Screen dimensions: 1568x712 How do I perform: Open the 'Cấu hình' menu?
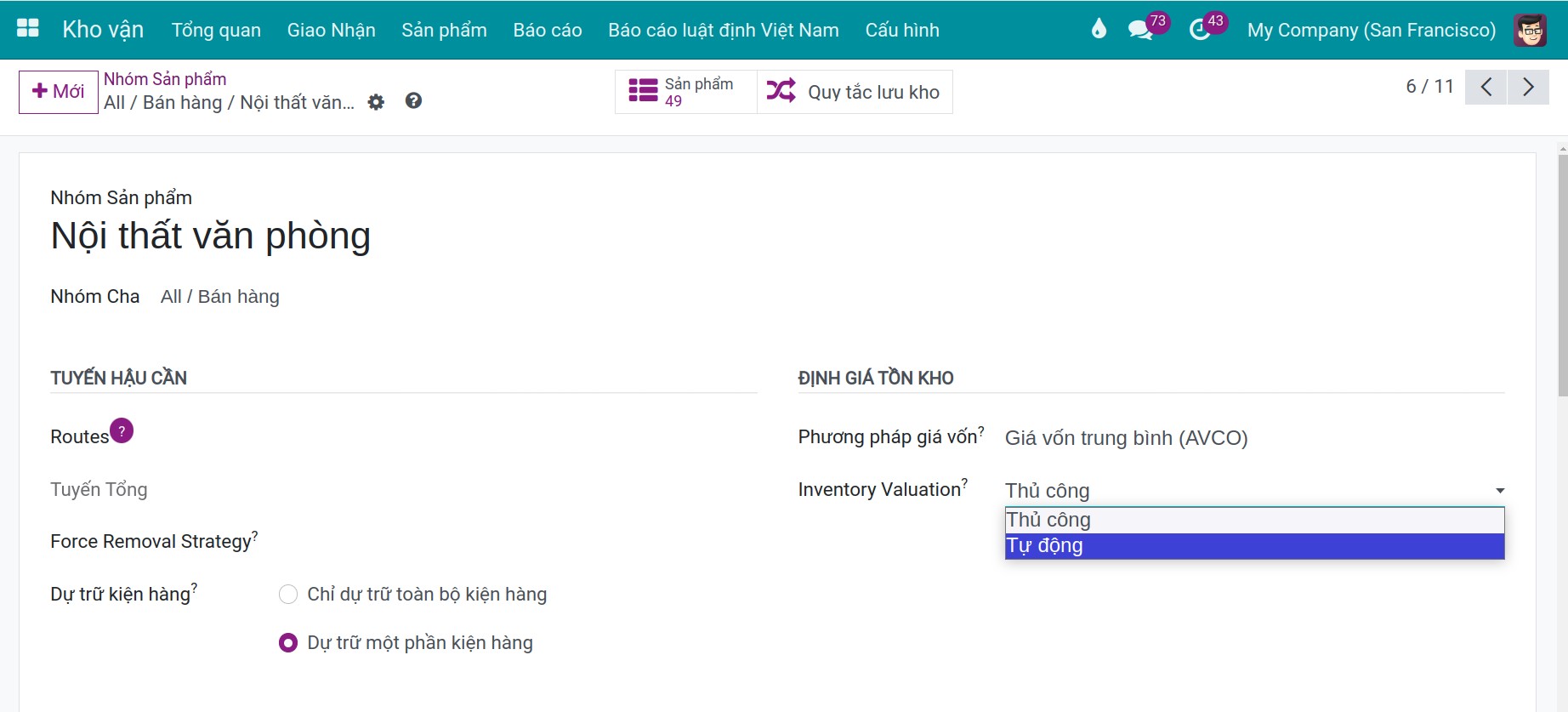tap(902, 30)
